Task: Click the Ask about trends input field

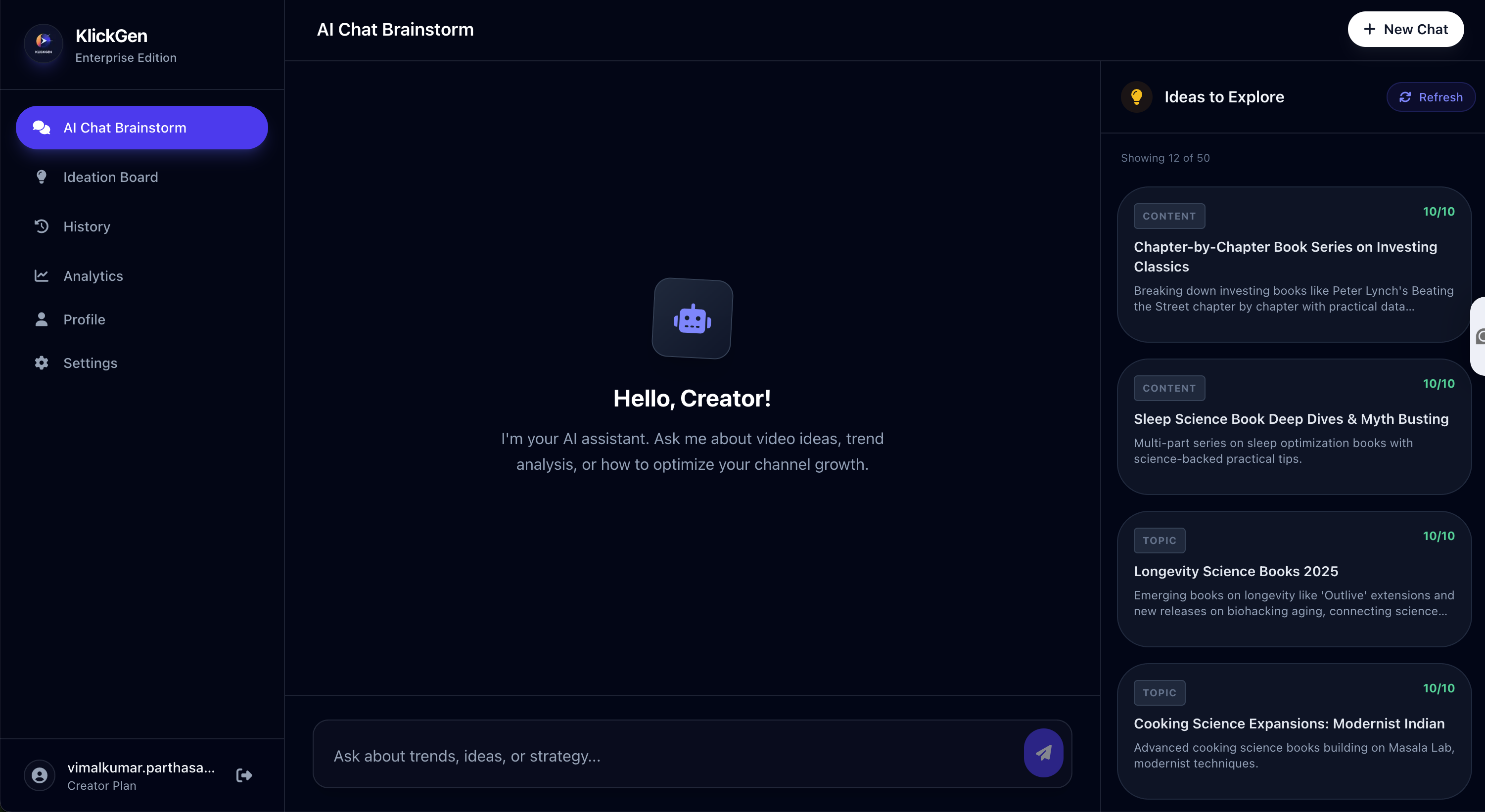Action: tap(634, 756)
